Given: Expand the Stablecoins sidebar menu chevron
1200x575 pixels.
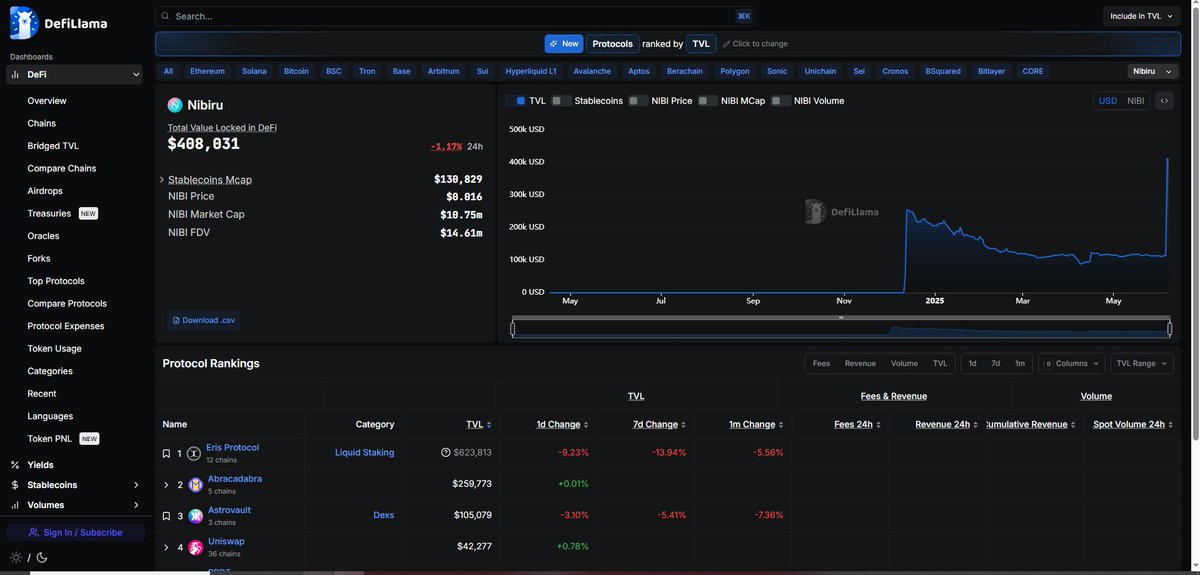Looking at the screenshot, I should click(136, 485).
